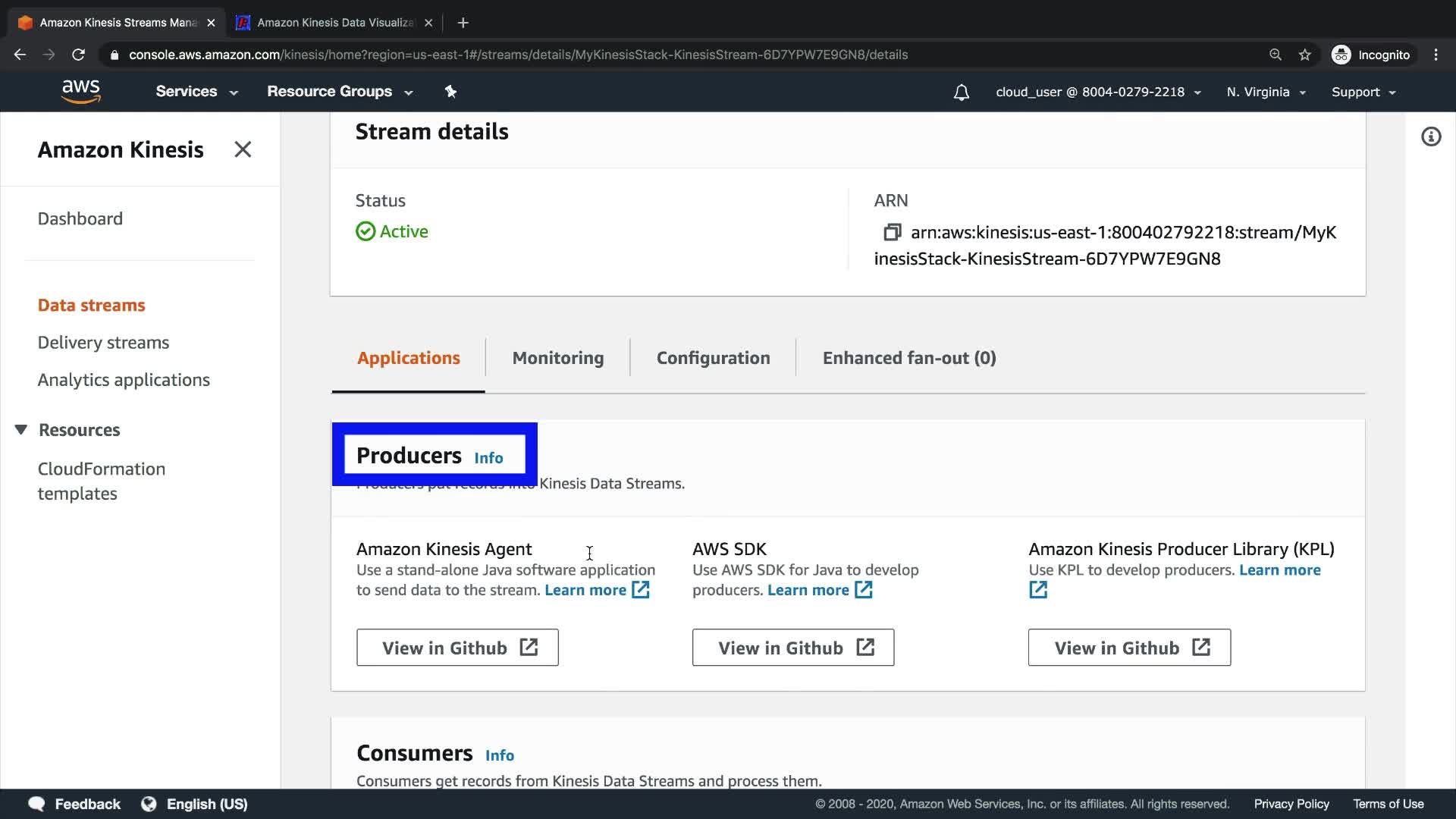The height and width of the screenshot is (819, 1456).
Task: Bookmark this page with star icon
Action: pyautogui.click(x=1304, y=55)
